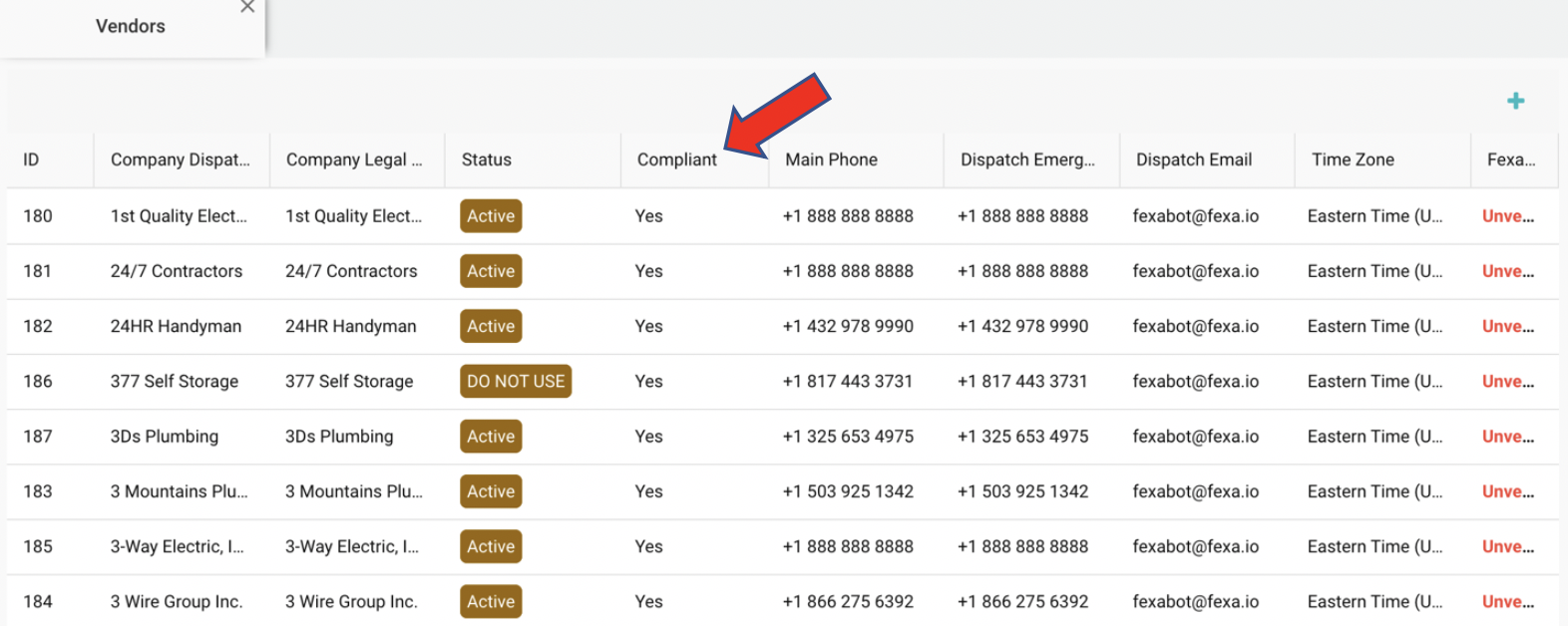The width and height of the screenshot is (1568, 626).
Task: Switch to the Vendors tab
Action: coord(131,27)
